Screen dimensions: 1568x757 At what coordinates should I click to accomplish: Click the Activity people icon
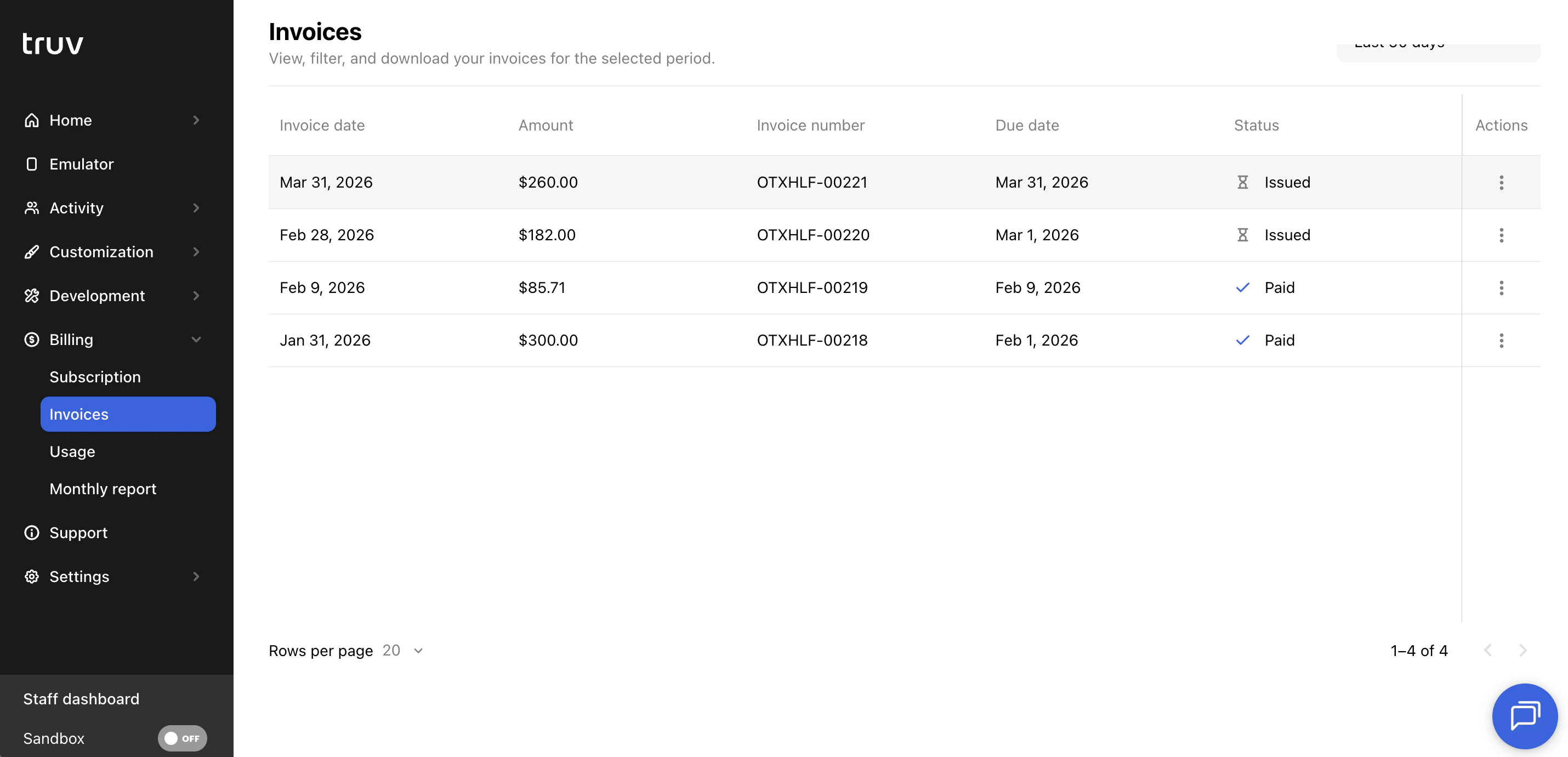32,208
